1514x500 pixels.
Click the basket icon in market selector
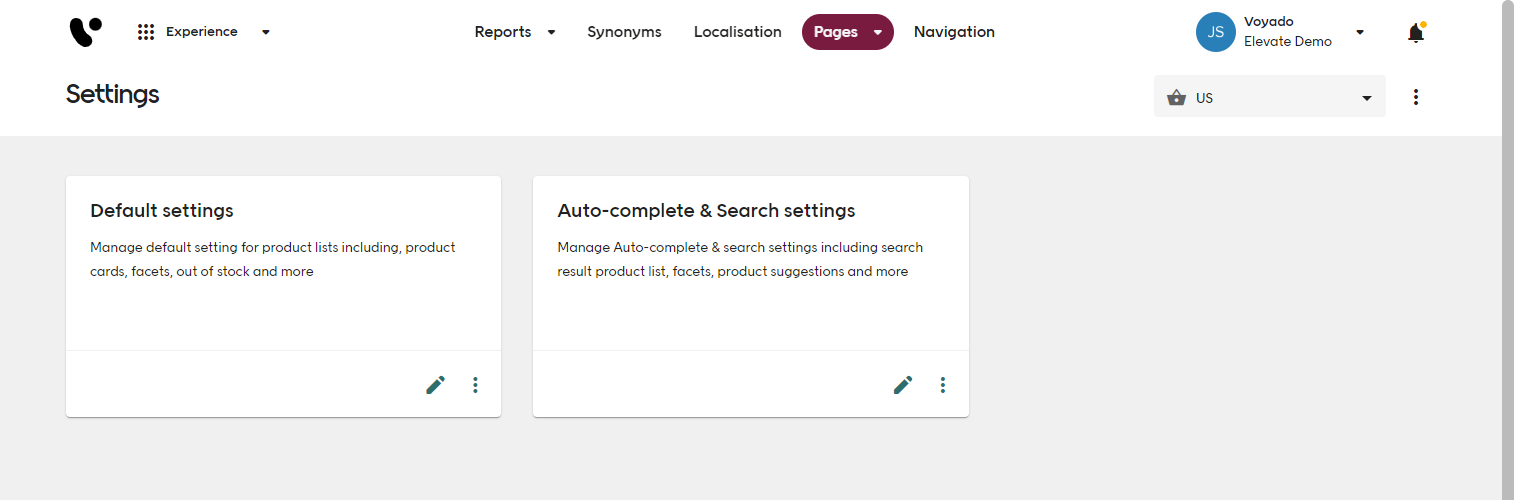pyautogui.click(x=1176, y=98)
